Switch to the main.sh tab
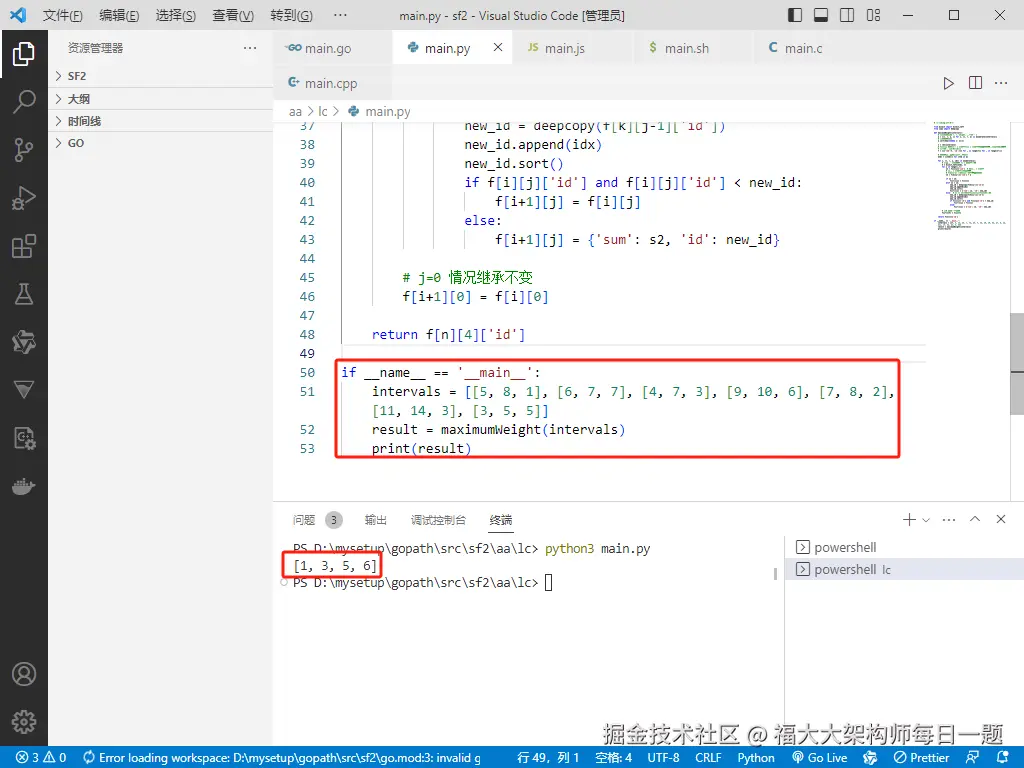The image size is (1024, 768). point(692,48)
